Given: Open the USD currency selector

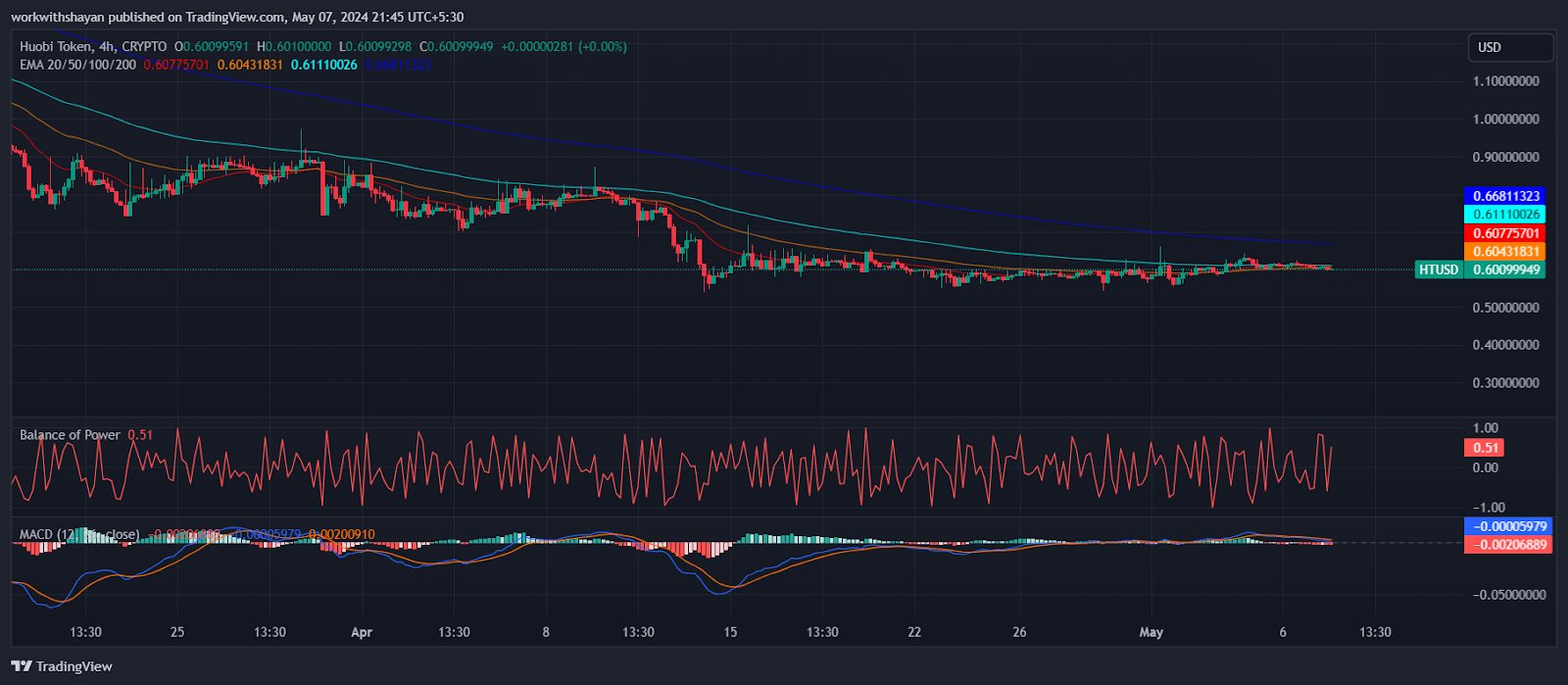Looking at the screenshot, I should coord(1510,47).
